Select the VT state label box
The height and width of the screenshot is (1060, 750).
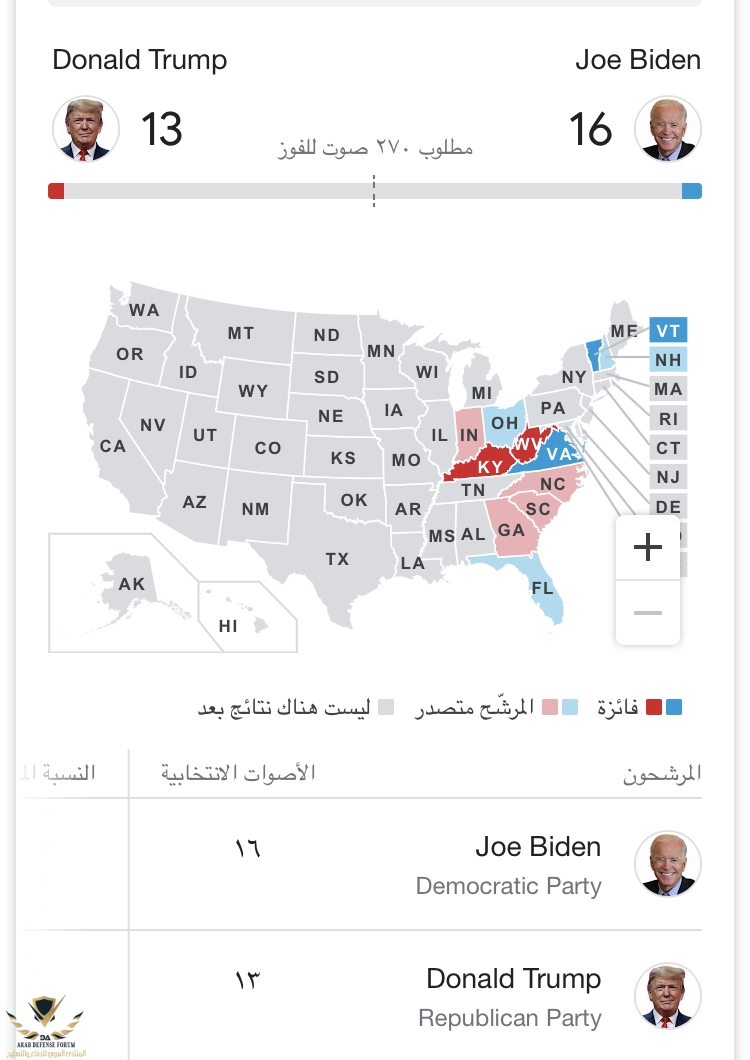(668, 331)
